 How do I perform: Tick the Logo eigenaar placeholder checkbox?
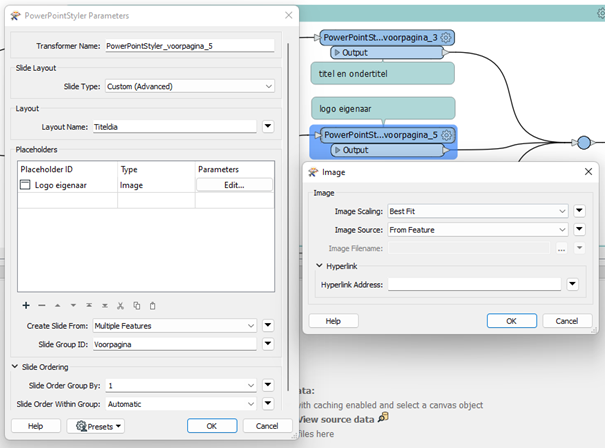tap(26, 185)
